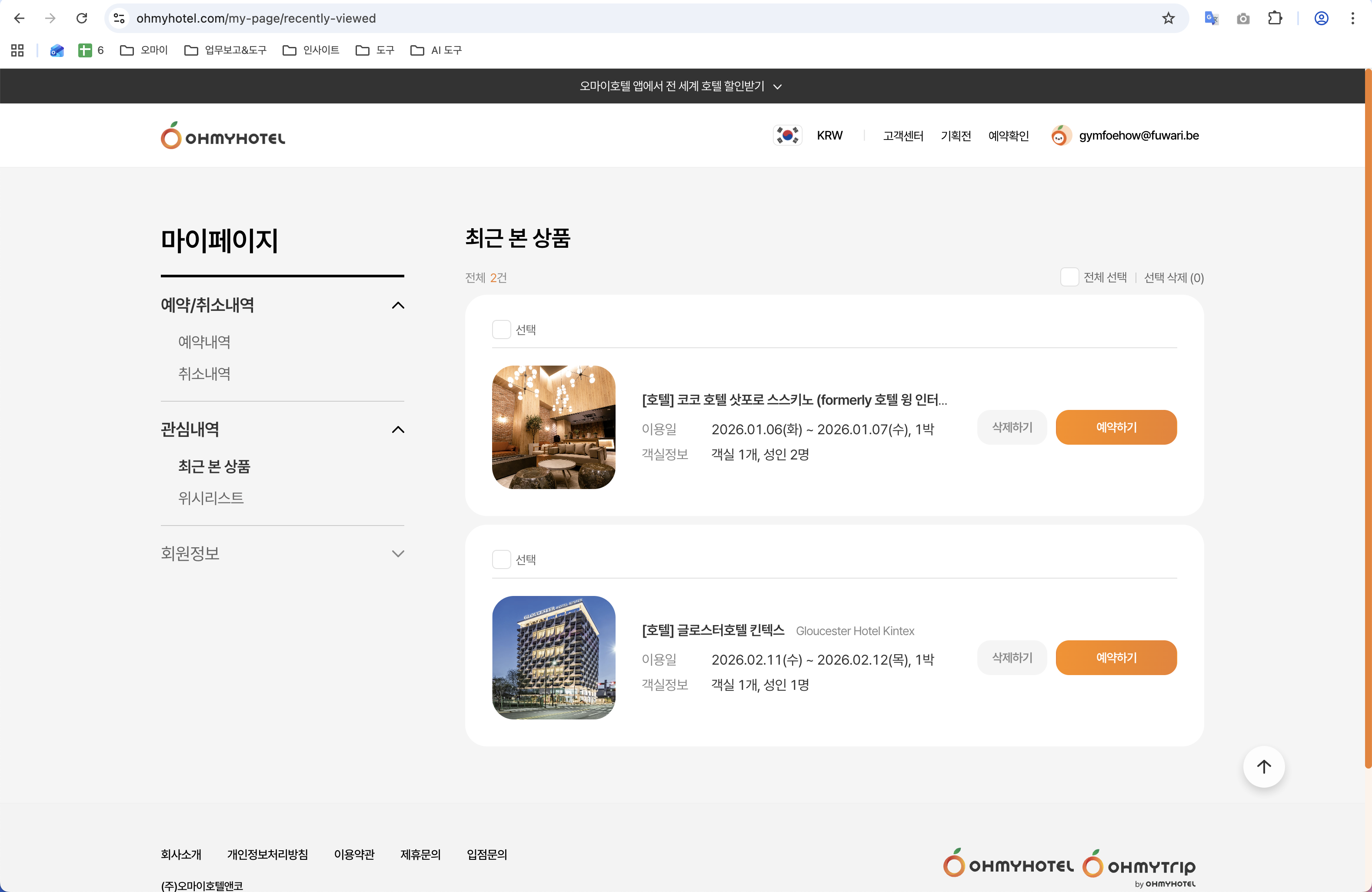Collapse the 예약/취소내역 section
1372x892 pixels.
point(398,305)
